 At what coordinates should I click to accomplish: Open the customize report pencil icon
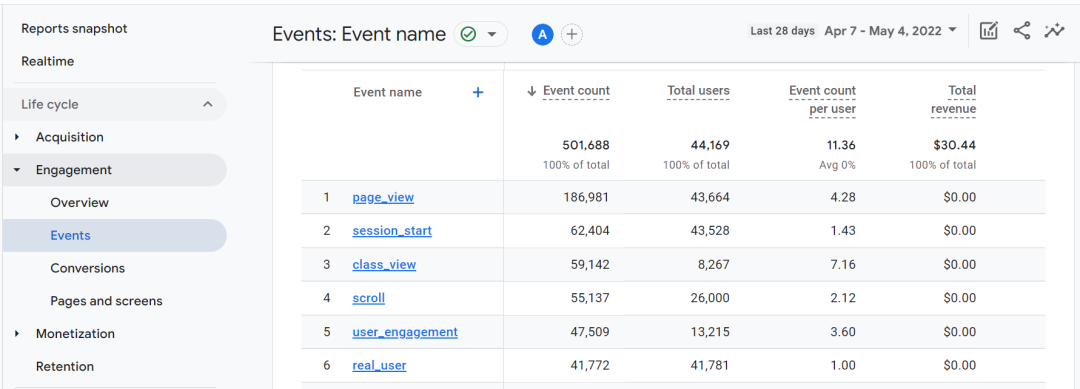pyautogui.click(x=988, y=30)
